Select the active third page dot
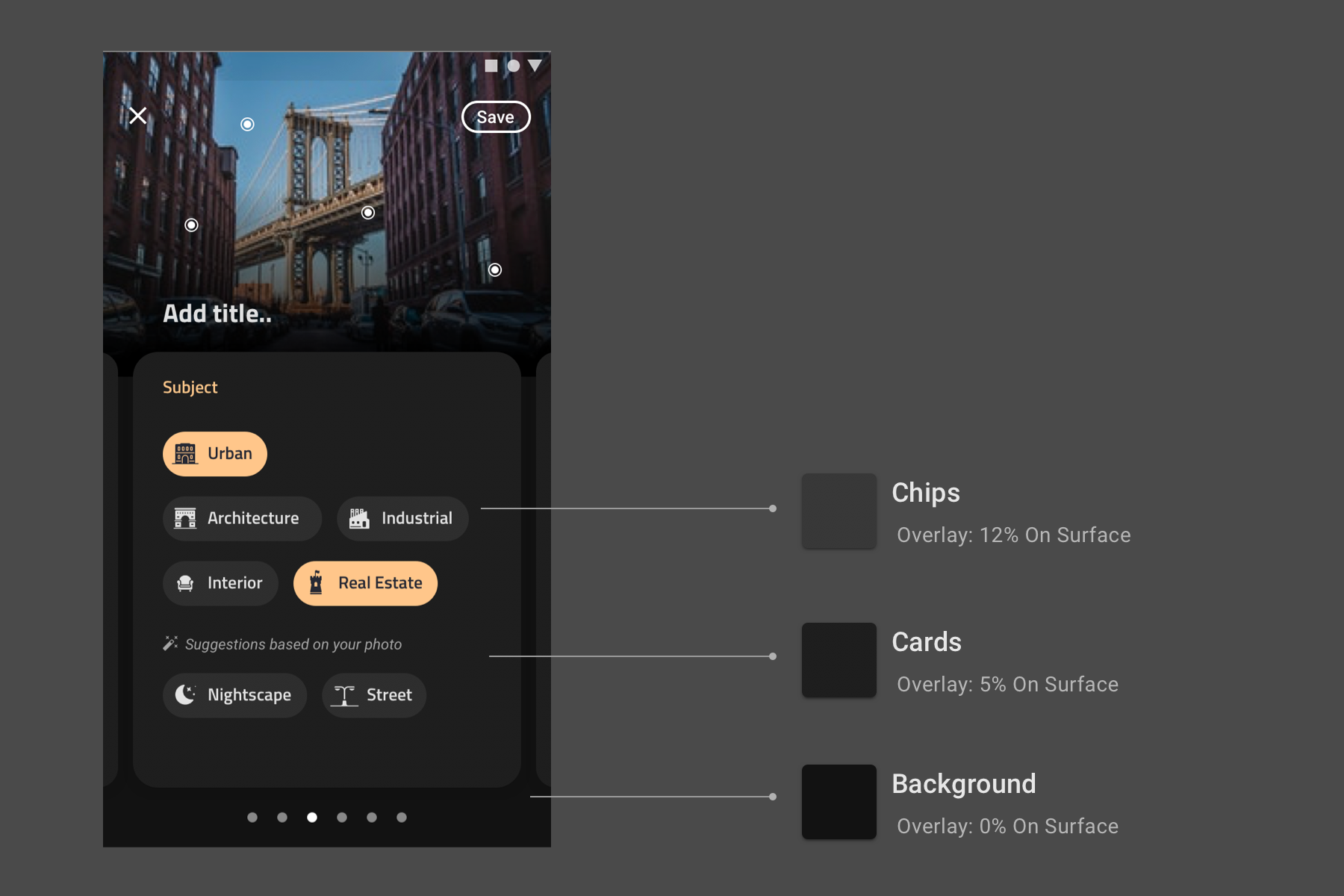 [x=312, y=818]
